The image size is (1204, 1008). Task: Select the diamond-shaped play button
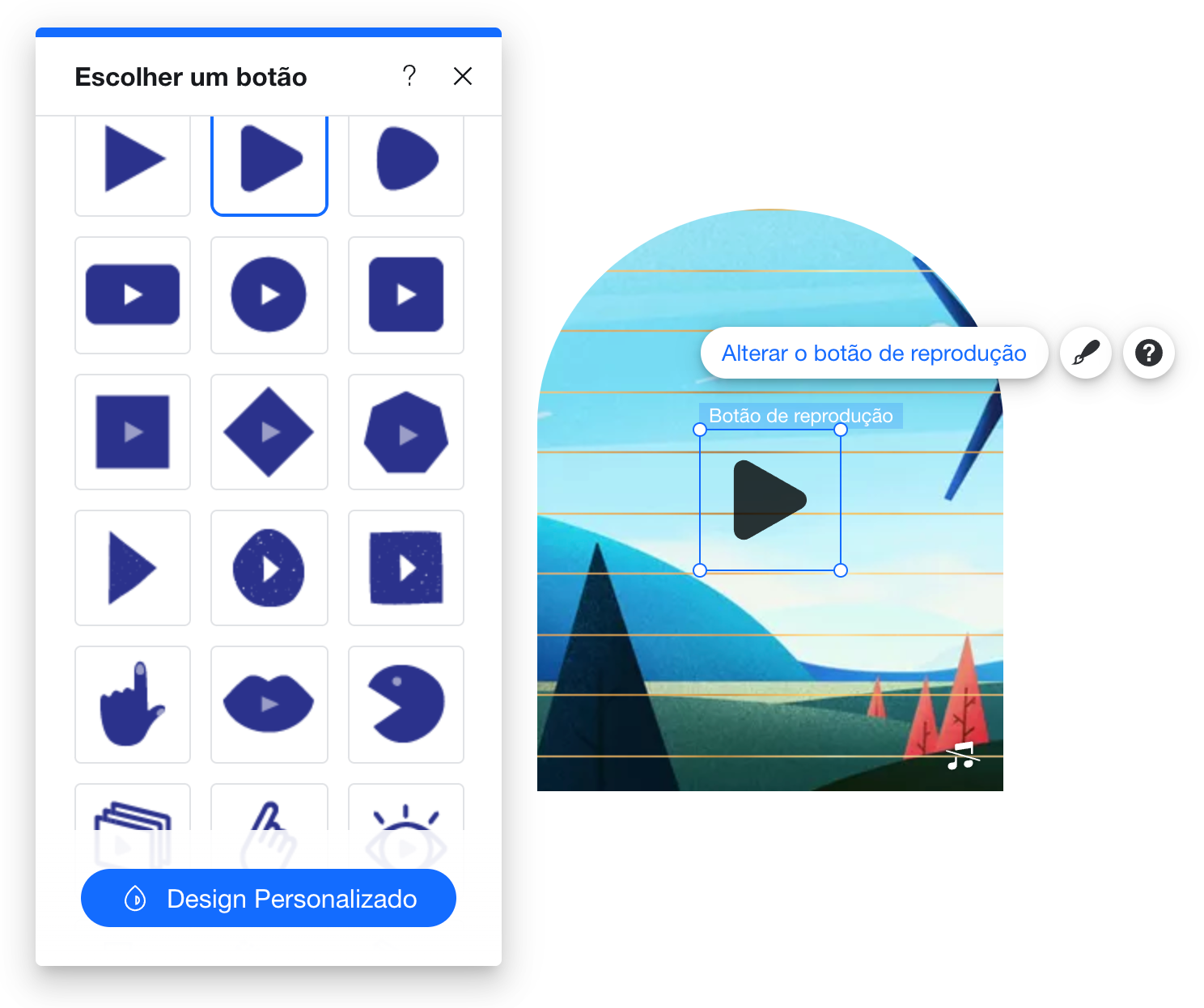(269, 432)
